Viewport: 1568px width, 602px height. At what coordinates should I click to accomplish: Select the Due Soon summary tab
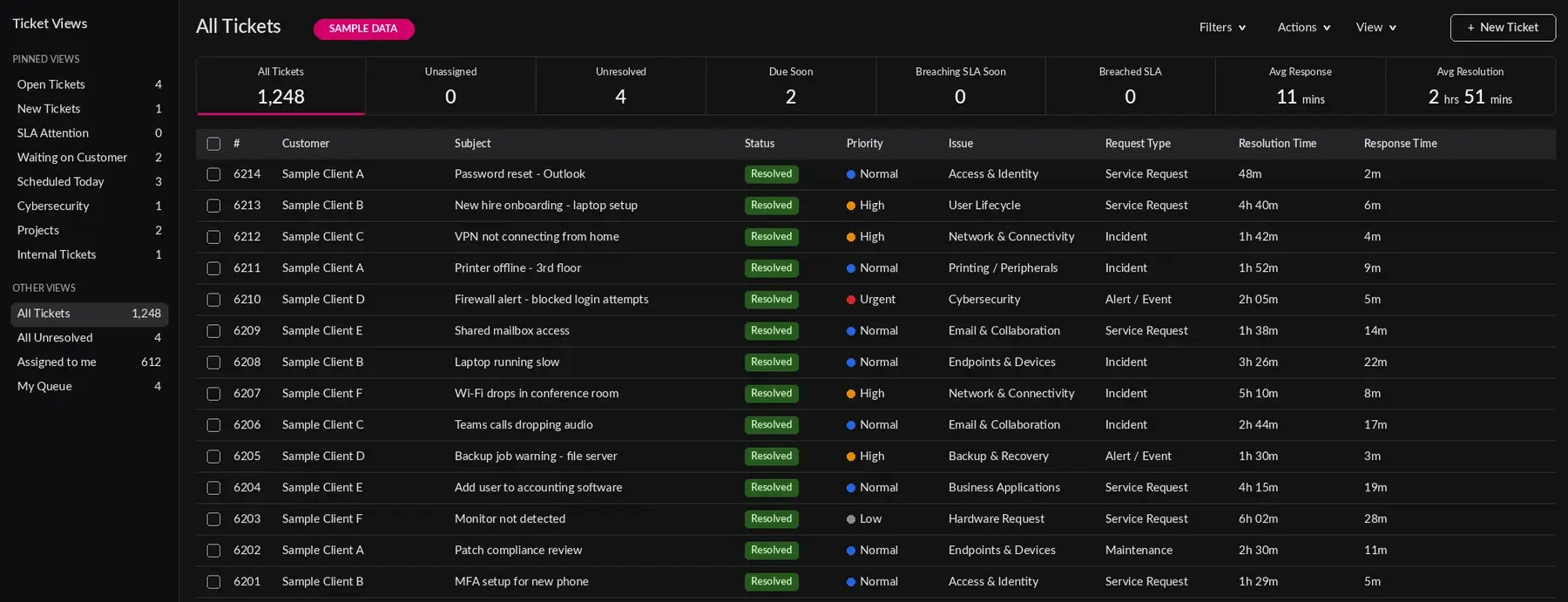coord(790,86)
